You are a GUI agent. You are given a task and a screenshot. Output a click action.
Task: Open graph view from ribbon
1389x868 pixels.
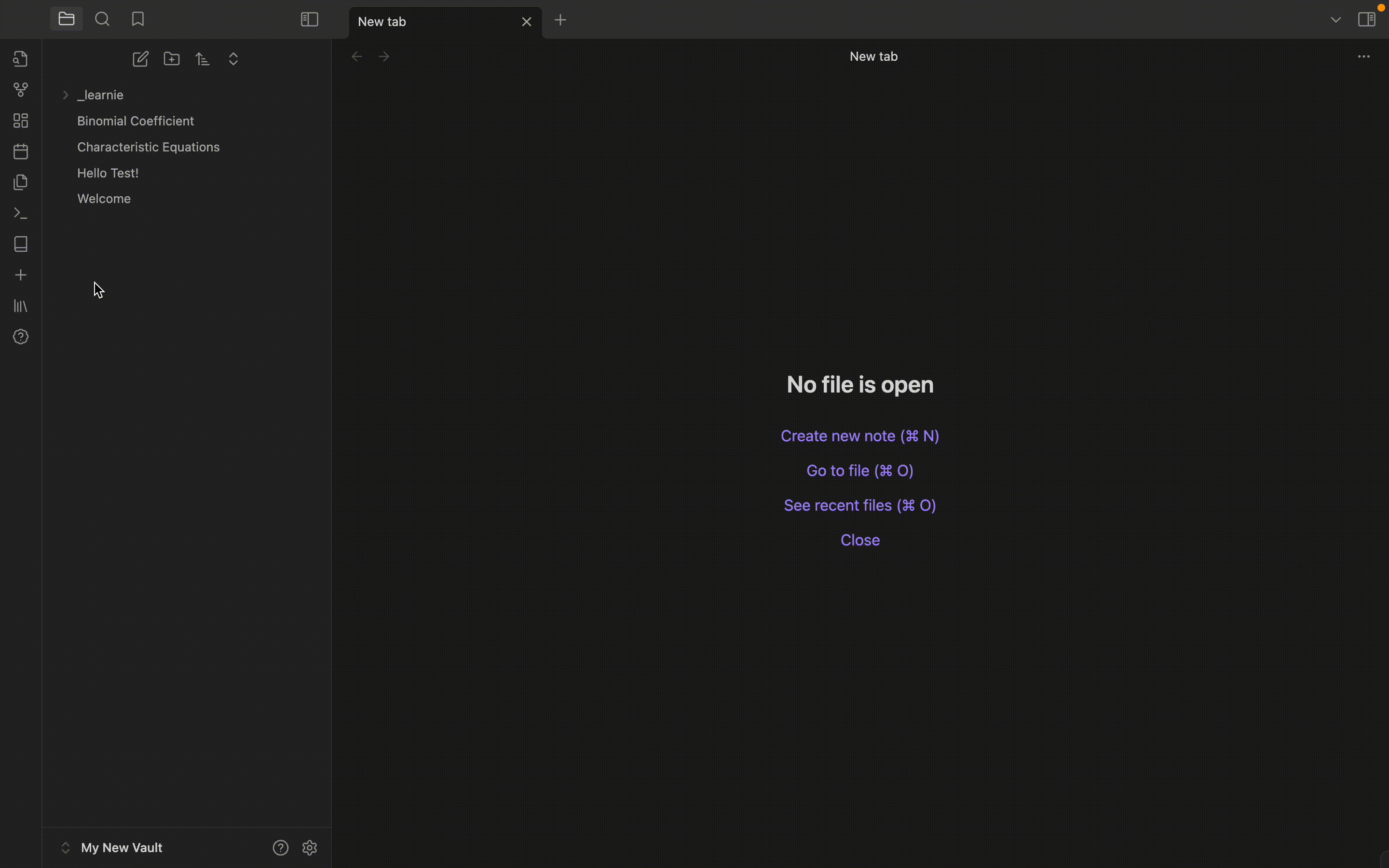[x=21, y=90]
